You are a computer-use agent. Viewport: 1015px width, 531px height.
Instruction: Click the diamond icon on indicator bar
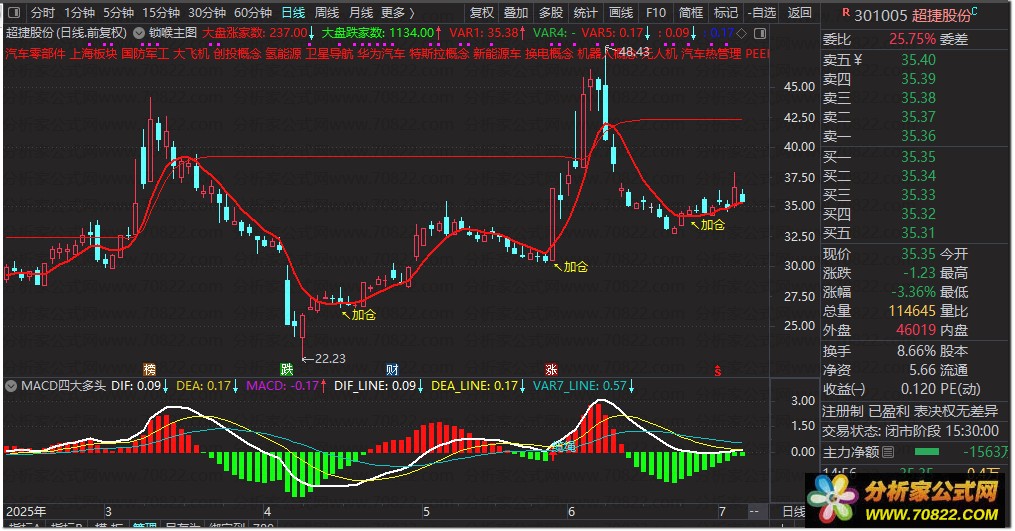(x=742, y=32)
